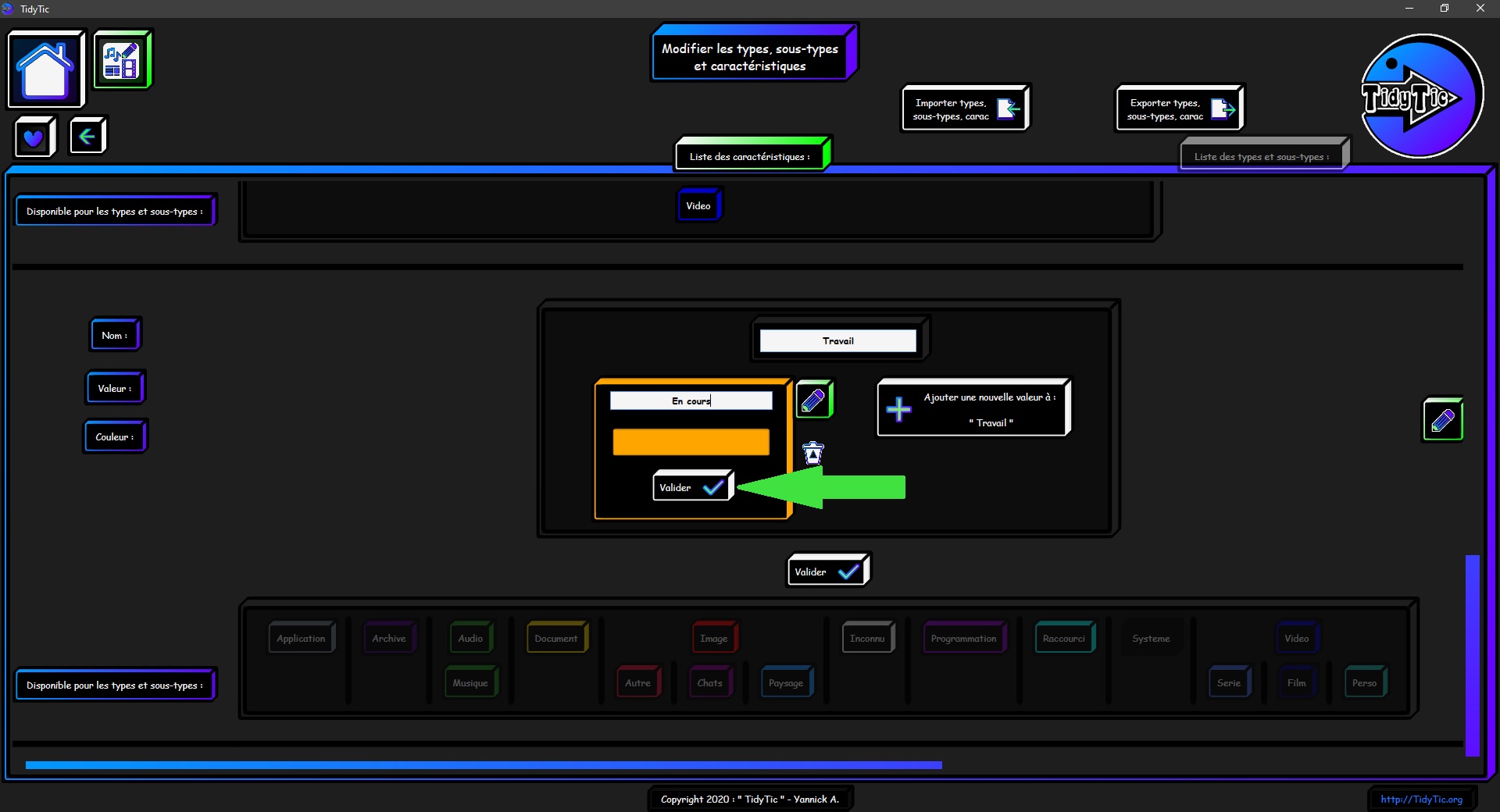The image size is (1500, 812).
Task: Click the TidyTic logo
Action: [1421, 97]
